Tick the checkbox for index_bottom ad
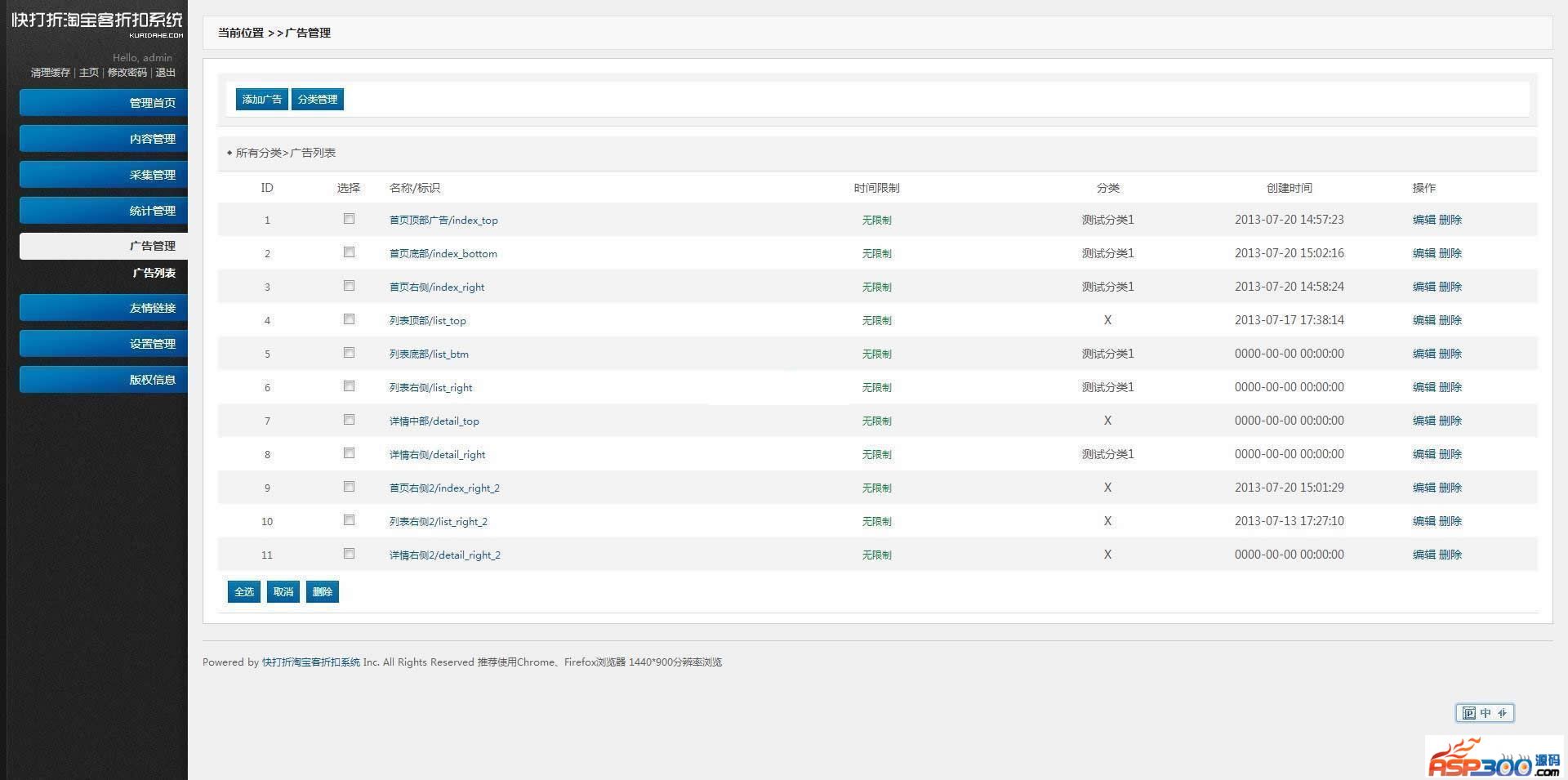This screenshot has height=780, width=1568. [x=349, y=252]
